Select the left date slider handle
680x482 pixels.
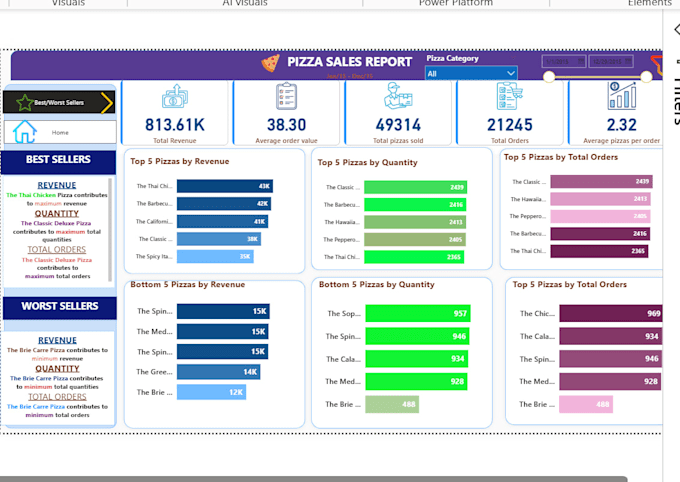click(549, 77)
